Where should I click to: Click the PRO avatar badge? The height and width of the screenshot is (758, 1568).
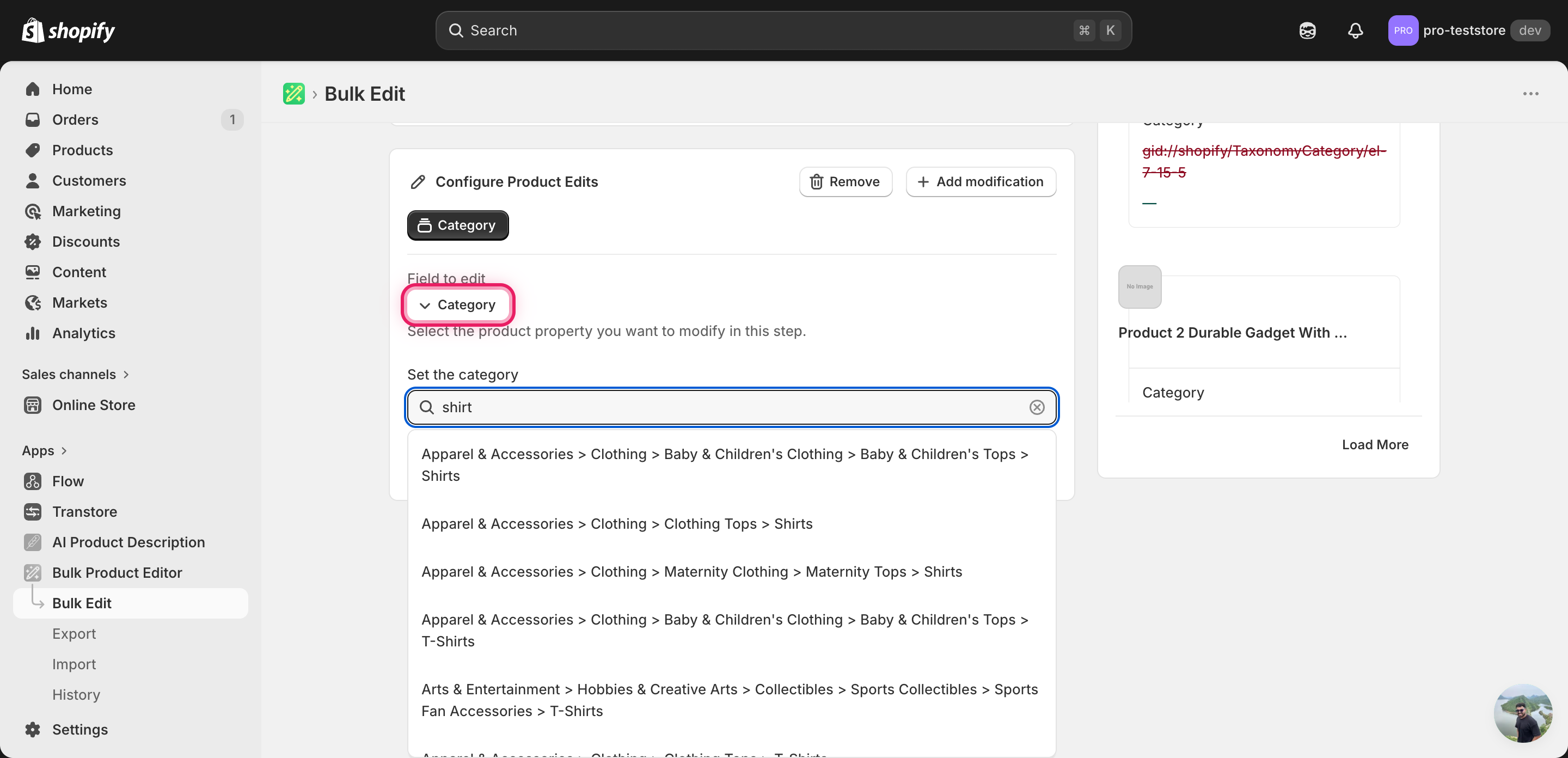pos(1402,30)
